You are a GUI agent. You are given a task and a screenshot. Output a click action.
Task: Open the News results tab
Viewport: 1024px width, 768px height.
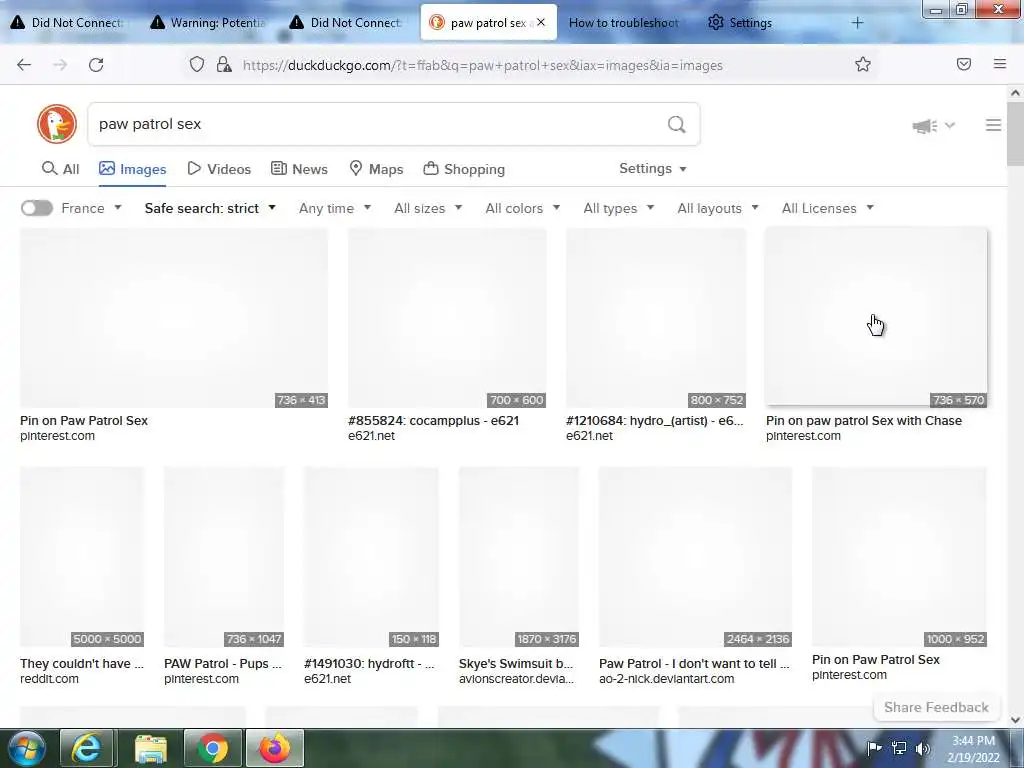click(299, 169)
